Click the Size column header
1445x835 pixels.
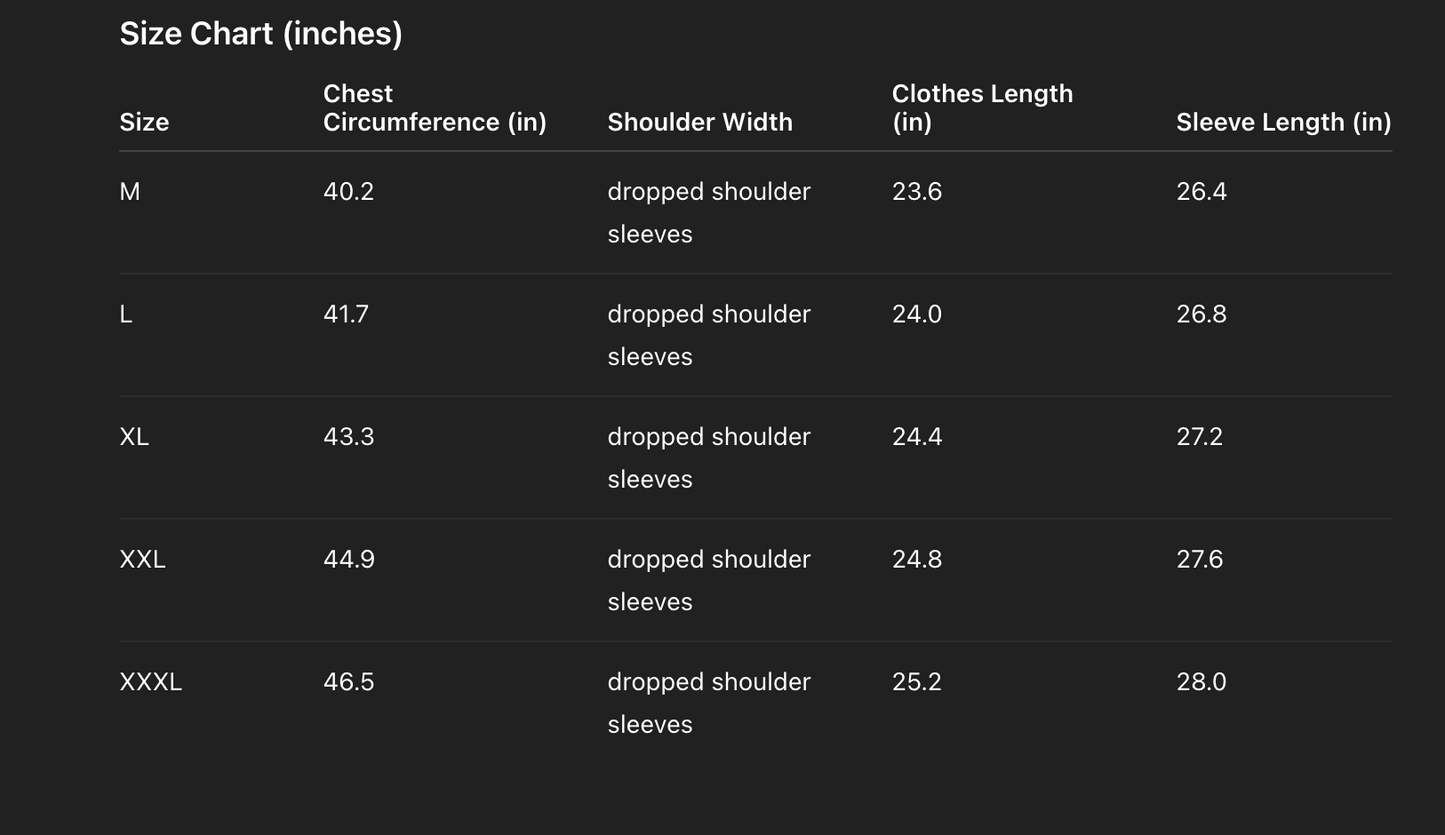click(x=144, y=122)
